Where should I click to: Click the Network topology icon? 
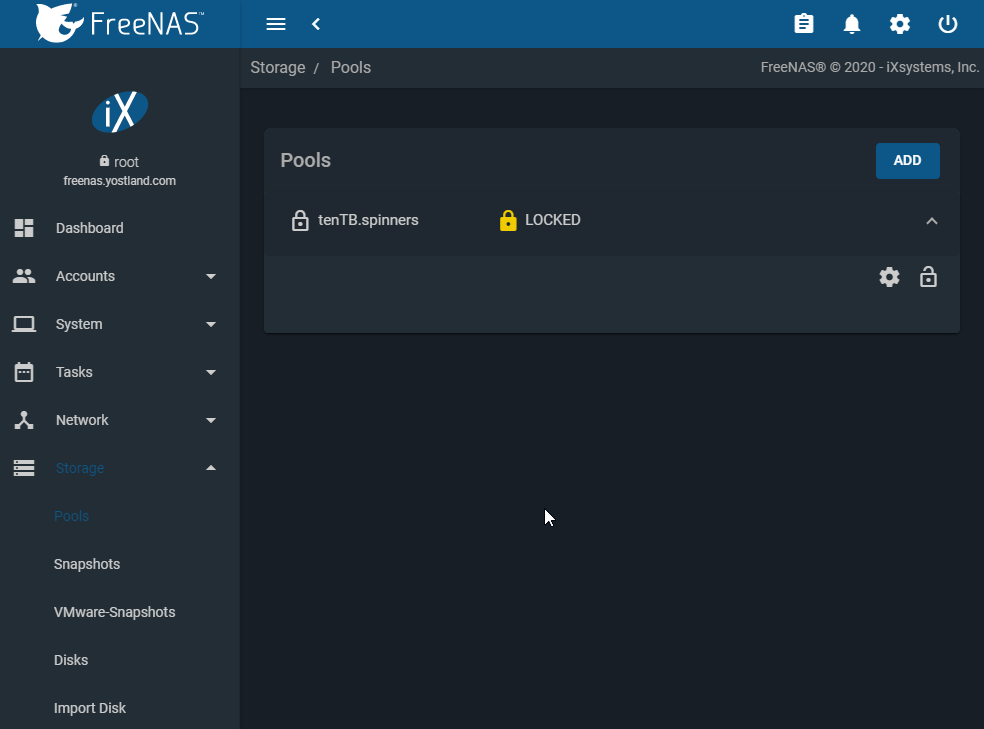pyautogui.click(x=24, y=420)
